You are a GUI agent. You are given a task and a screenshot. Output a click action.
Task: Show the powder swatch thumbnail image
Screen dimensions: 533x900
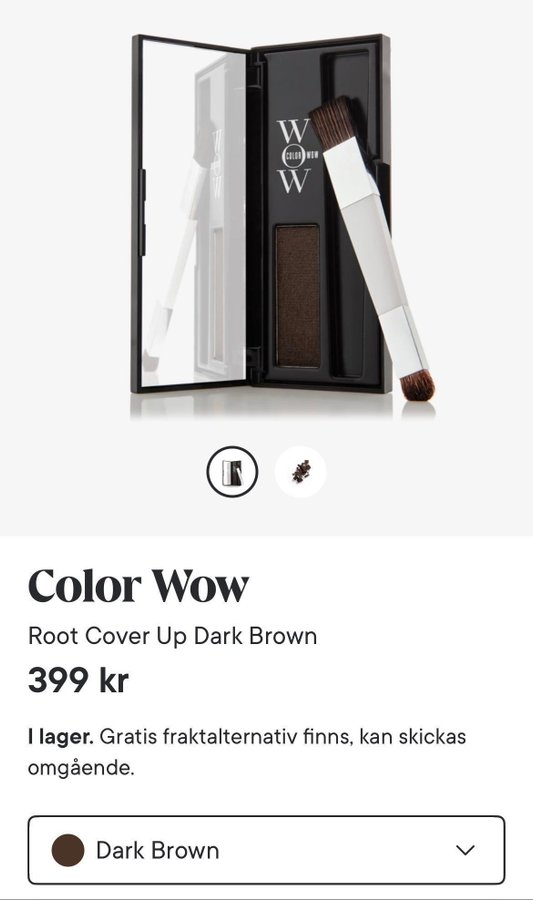pos(301,471)
